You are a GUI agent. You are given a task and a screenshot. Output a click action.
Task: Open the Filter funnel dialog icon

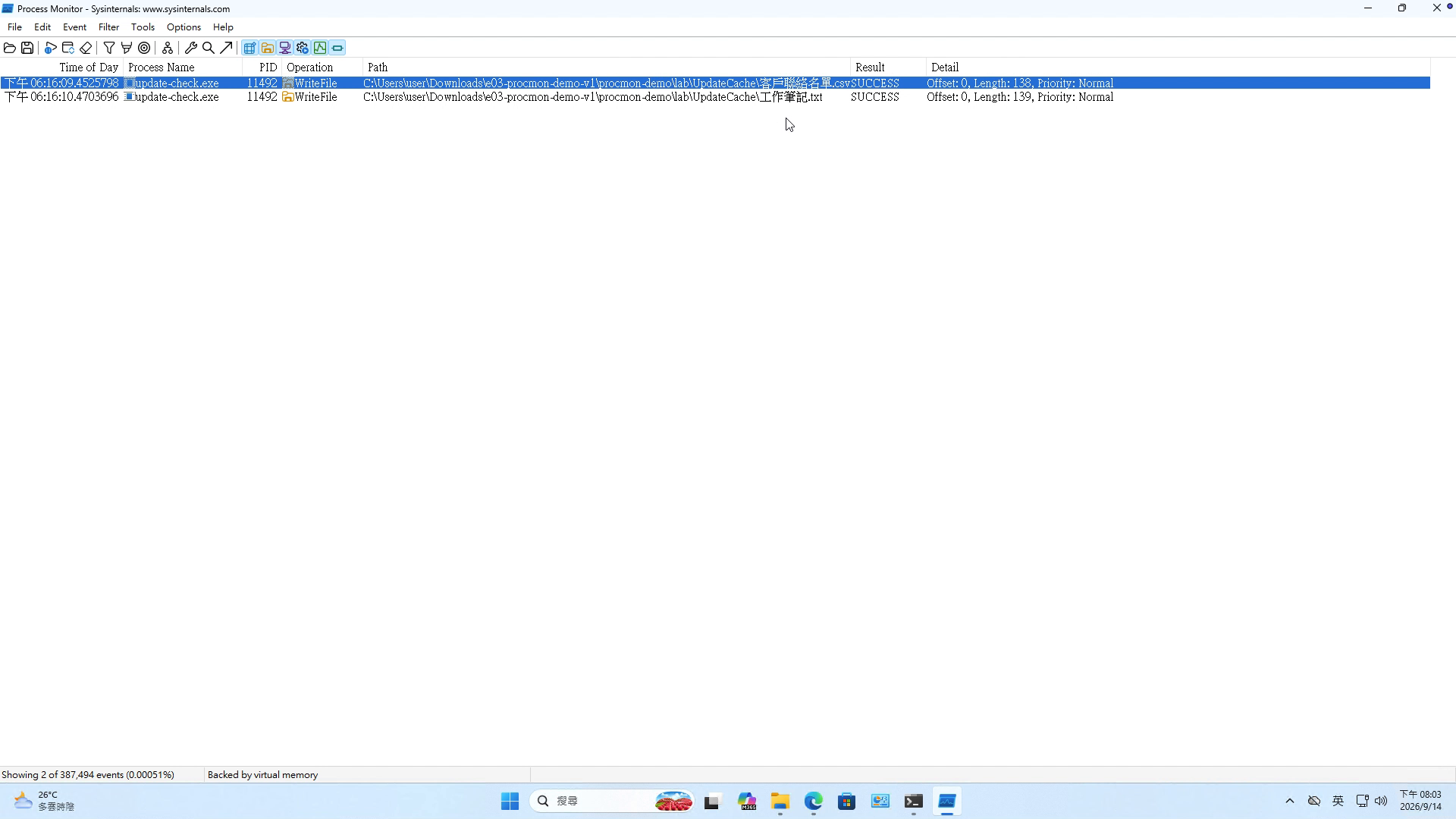click(x=109, y=48)
